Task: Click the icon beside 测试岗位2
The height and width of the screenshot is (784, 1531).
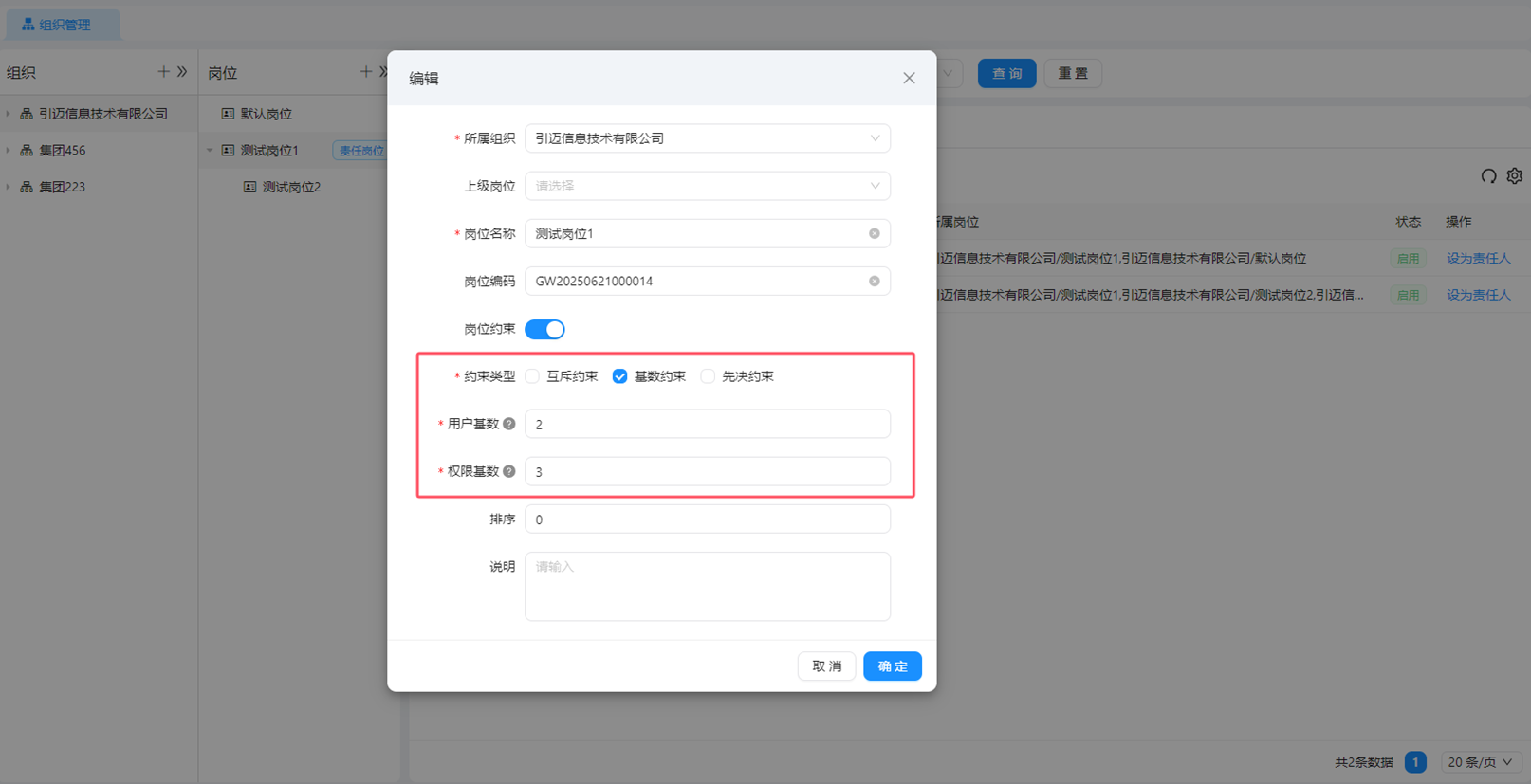Action: point(249,187)
